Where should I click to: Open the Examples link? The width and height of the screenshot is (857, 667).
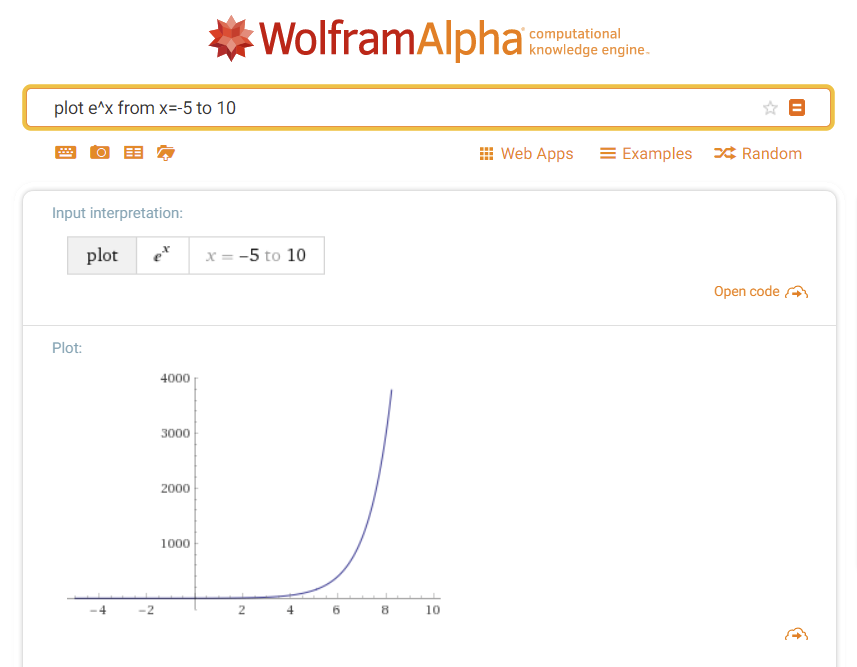646,154
